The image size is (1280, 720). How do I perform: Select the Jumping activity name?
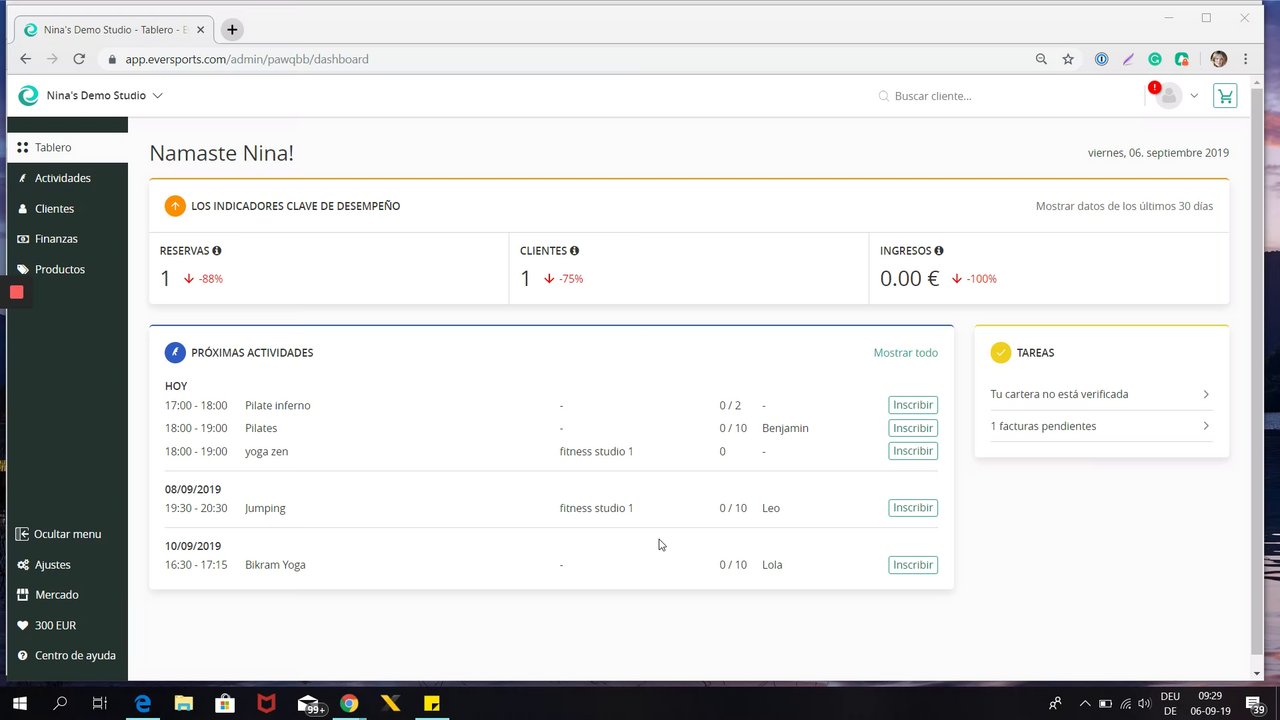pos(265,508)
